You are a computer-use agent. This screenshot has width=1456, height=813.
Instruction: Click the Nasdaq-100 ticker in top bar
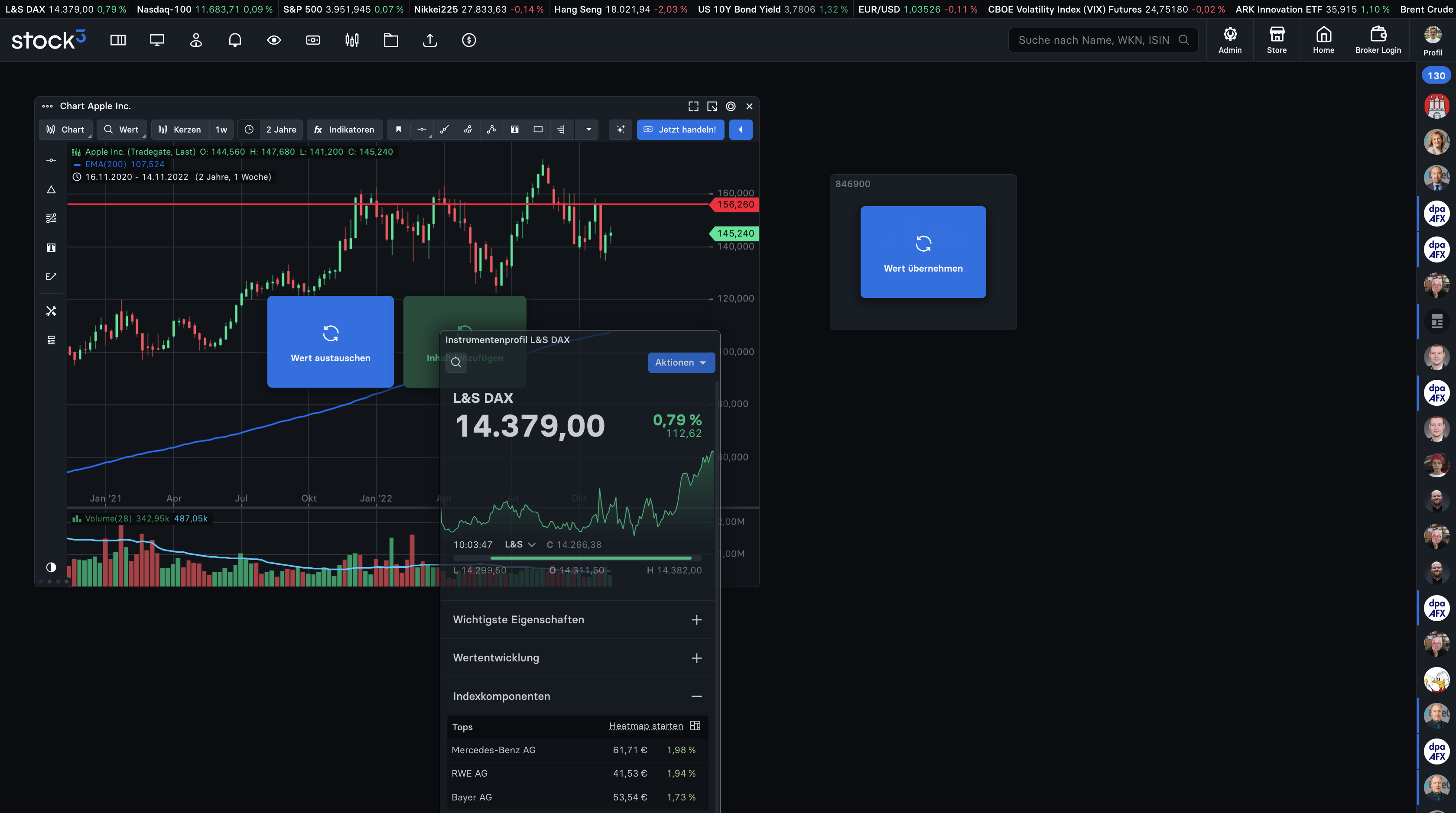click(x=204, y=9)
